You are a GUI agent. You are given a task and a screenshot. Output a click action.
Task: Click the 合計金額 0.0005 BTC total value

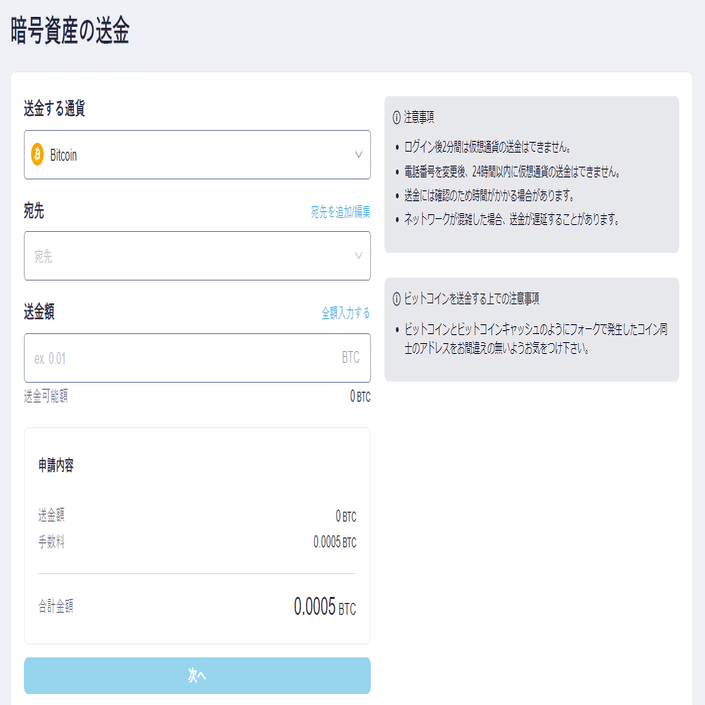pos(325,607)
